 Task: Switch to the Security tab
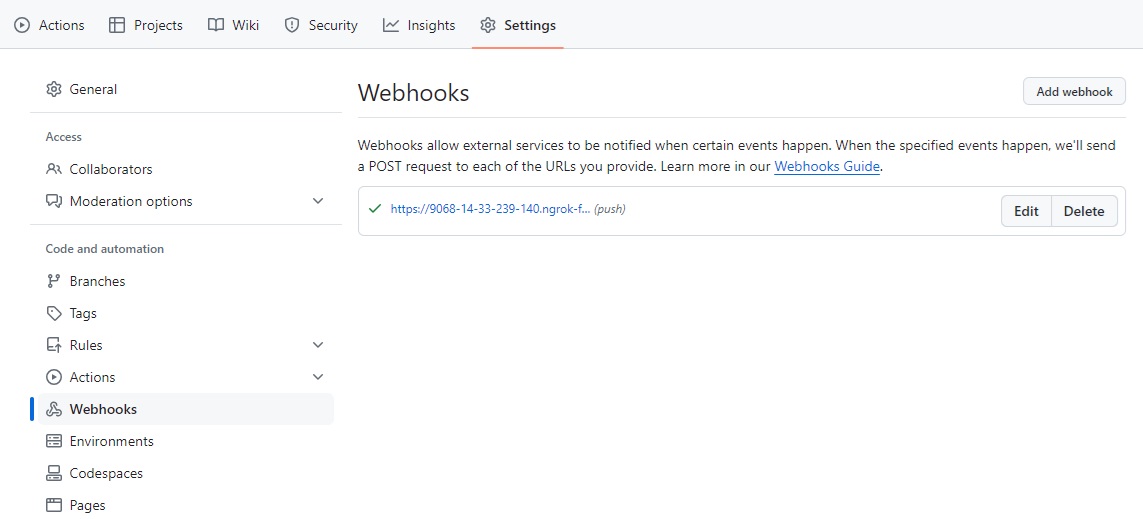click(x=321, y=25)
